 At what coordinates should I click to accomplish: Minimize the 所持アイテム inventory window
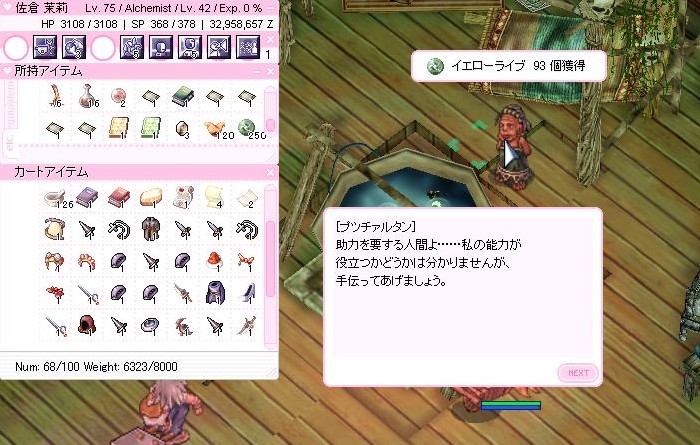coord(257,71)
